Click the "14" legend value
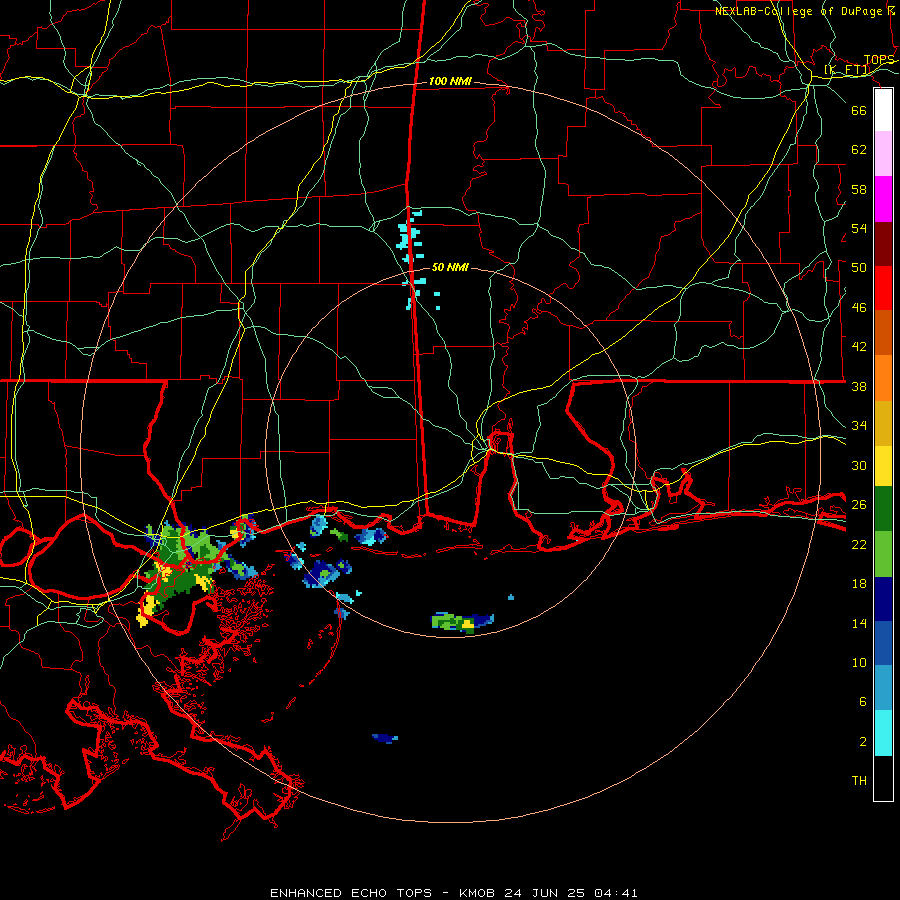This screenshot has height=900, width=900. [859, 623]
